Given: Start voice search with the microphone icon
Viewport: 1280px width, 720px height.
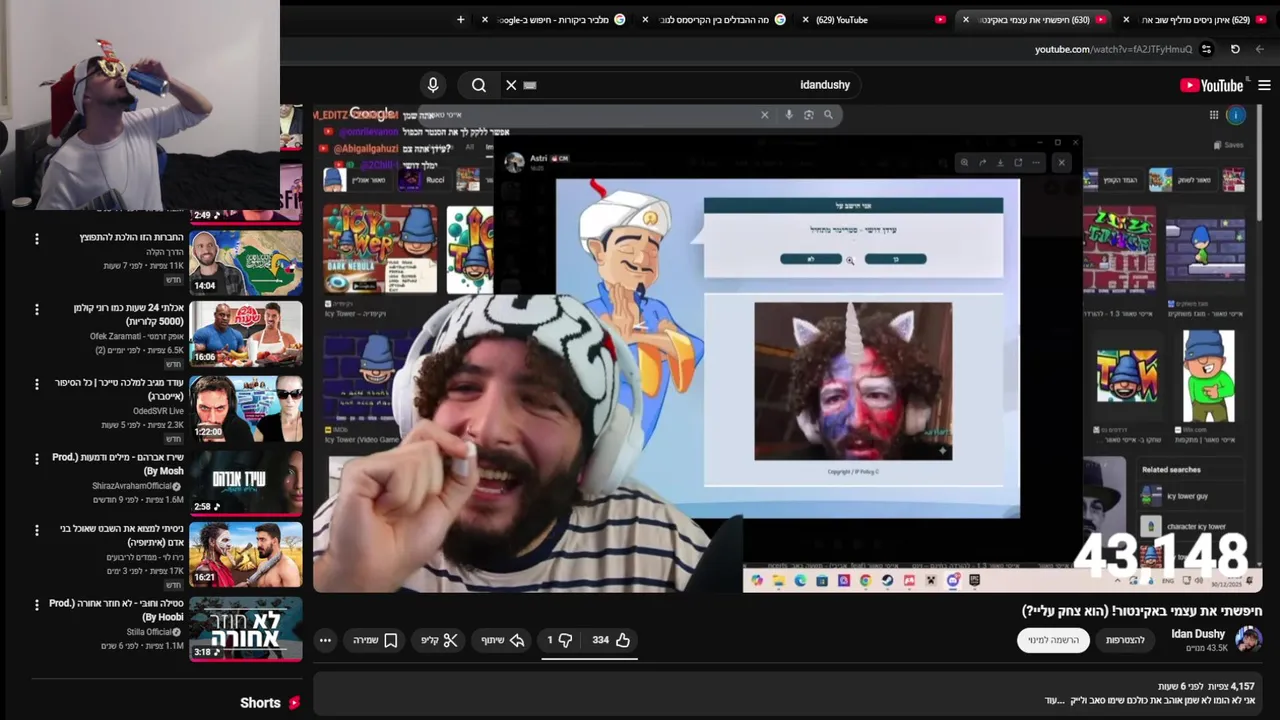Looking at the screenshot, I should (432, 85).
